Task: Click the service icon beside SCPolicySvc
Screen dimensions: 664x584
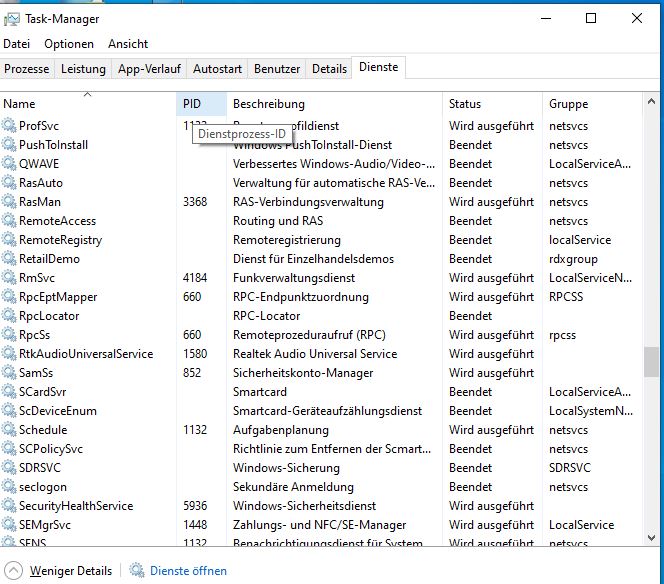Action: tap(9, 449)
